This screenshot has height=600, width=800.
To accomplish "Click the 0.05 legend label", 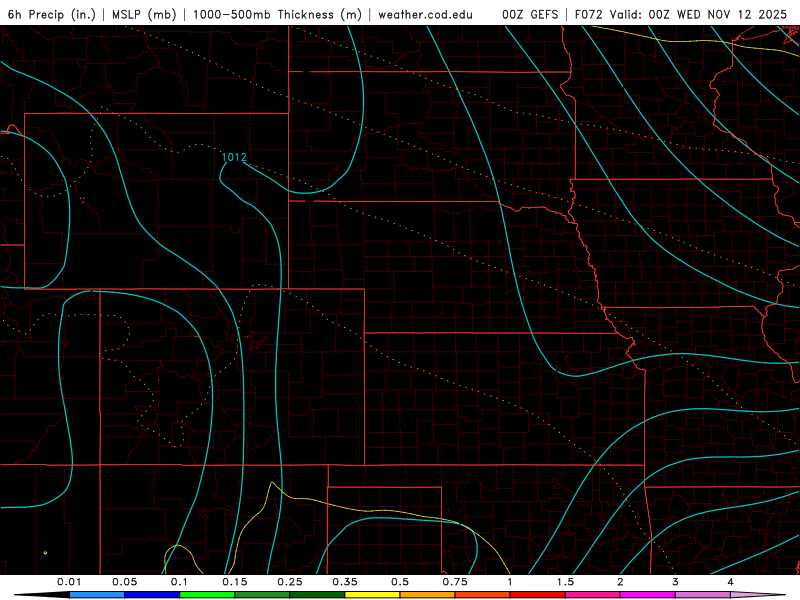I will (124, 582).
